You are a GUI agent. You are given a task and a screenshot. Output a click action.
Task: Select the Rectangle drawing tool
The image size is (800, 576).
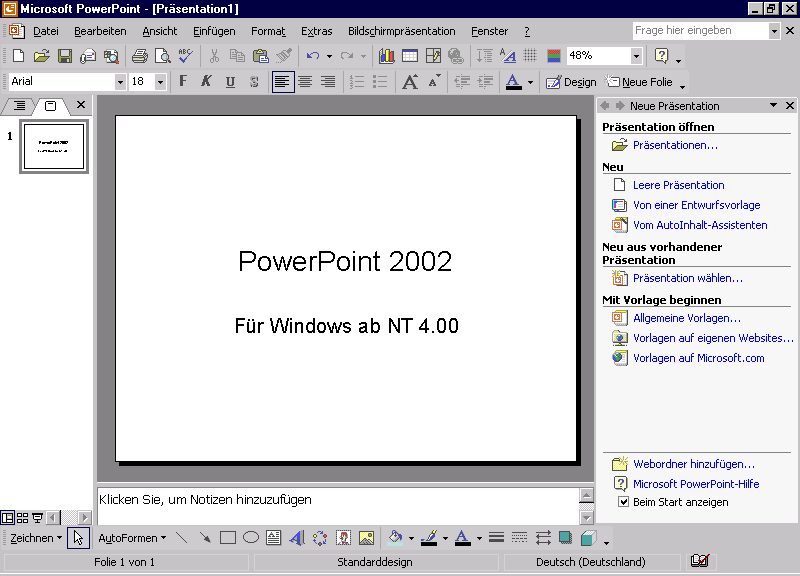[x=228, y=538]
